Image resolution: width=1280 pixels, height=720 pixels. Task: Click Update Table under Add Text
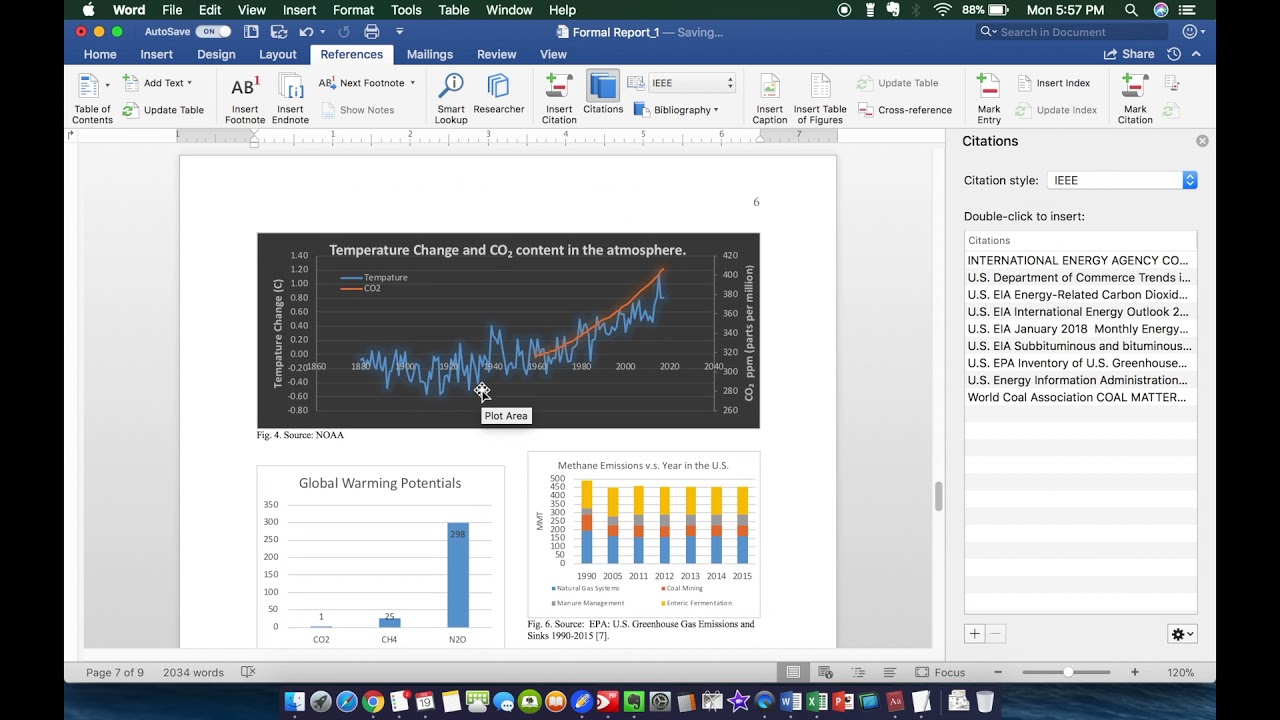[163, 110]
